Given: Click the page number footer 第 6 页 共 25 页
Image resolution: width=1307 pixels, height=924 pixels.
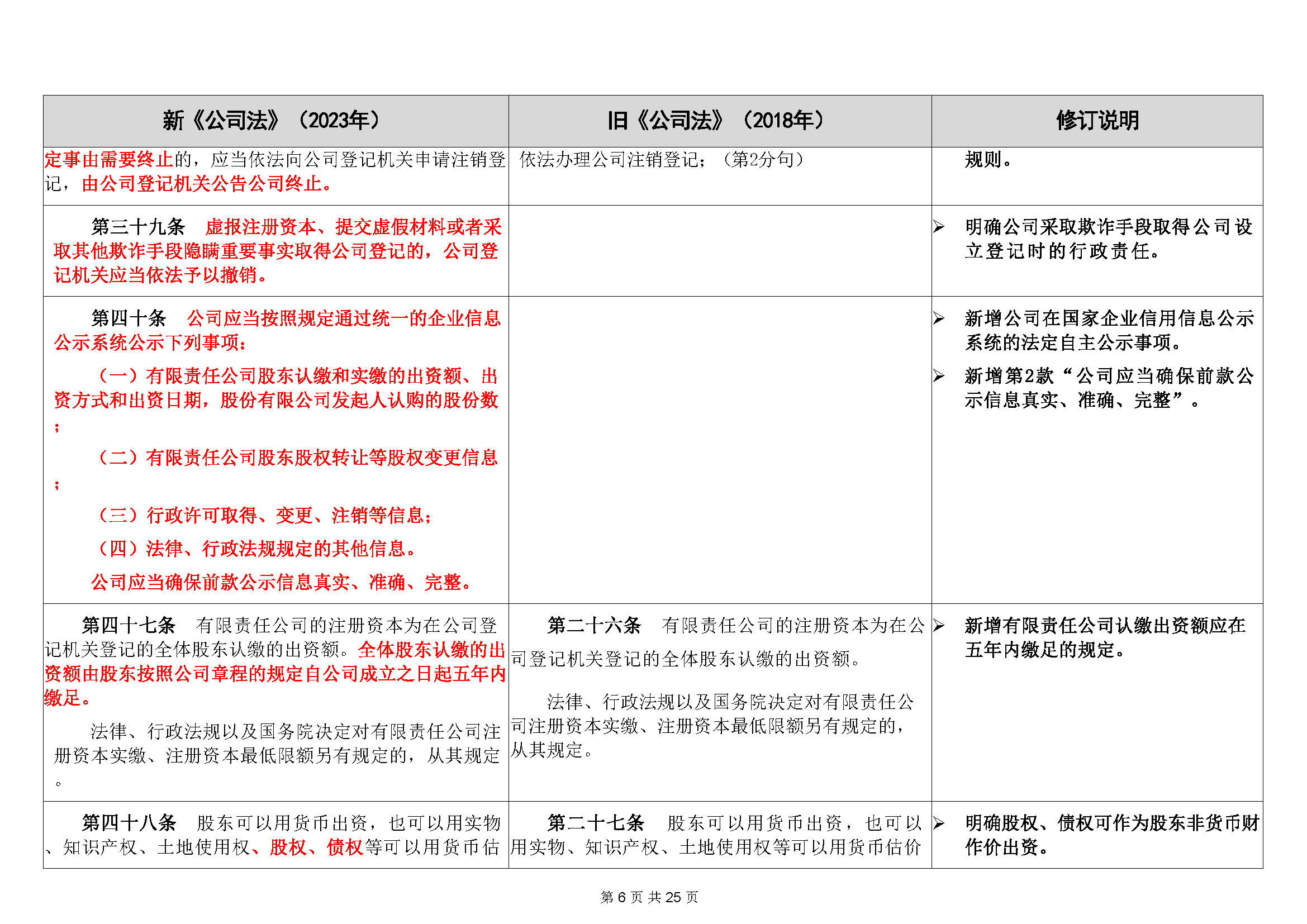Looking at the screenshot, I should (649, 897).
